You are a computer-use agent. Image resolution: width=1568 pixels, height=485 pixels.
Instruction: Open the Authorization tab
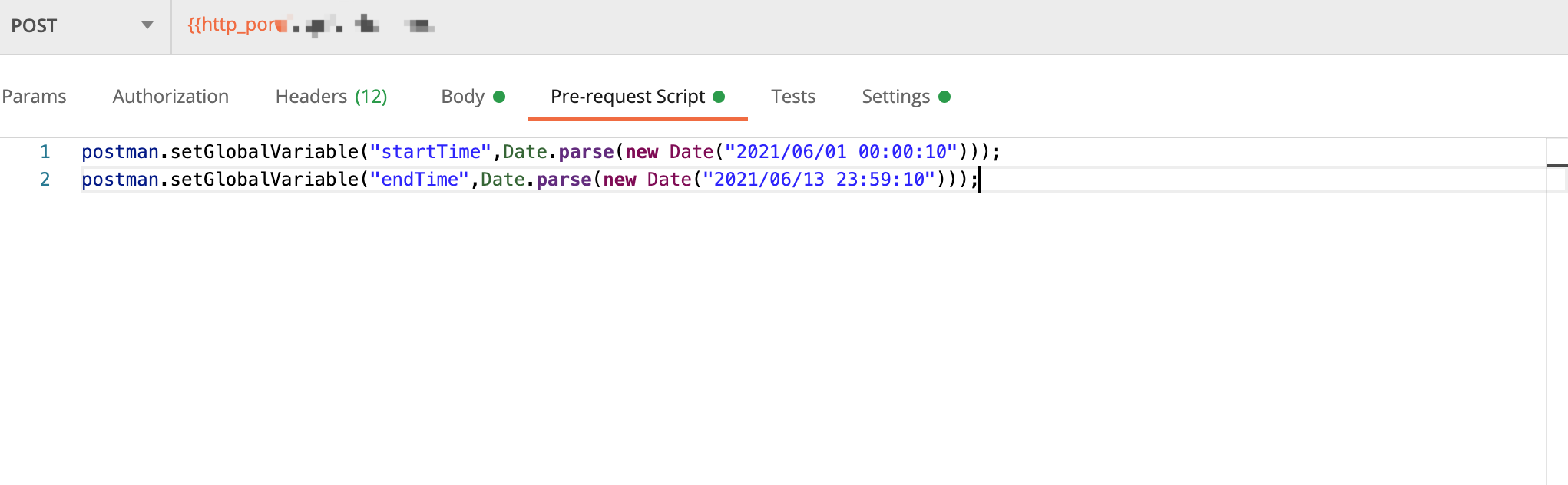pyautogui.click(x=170, y=97)
